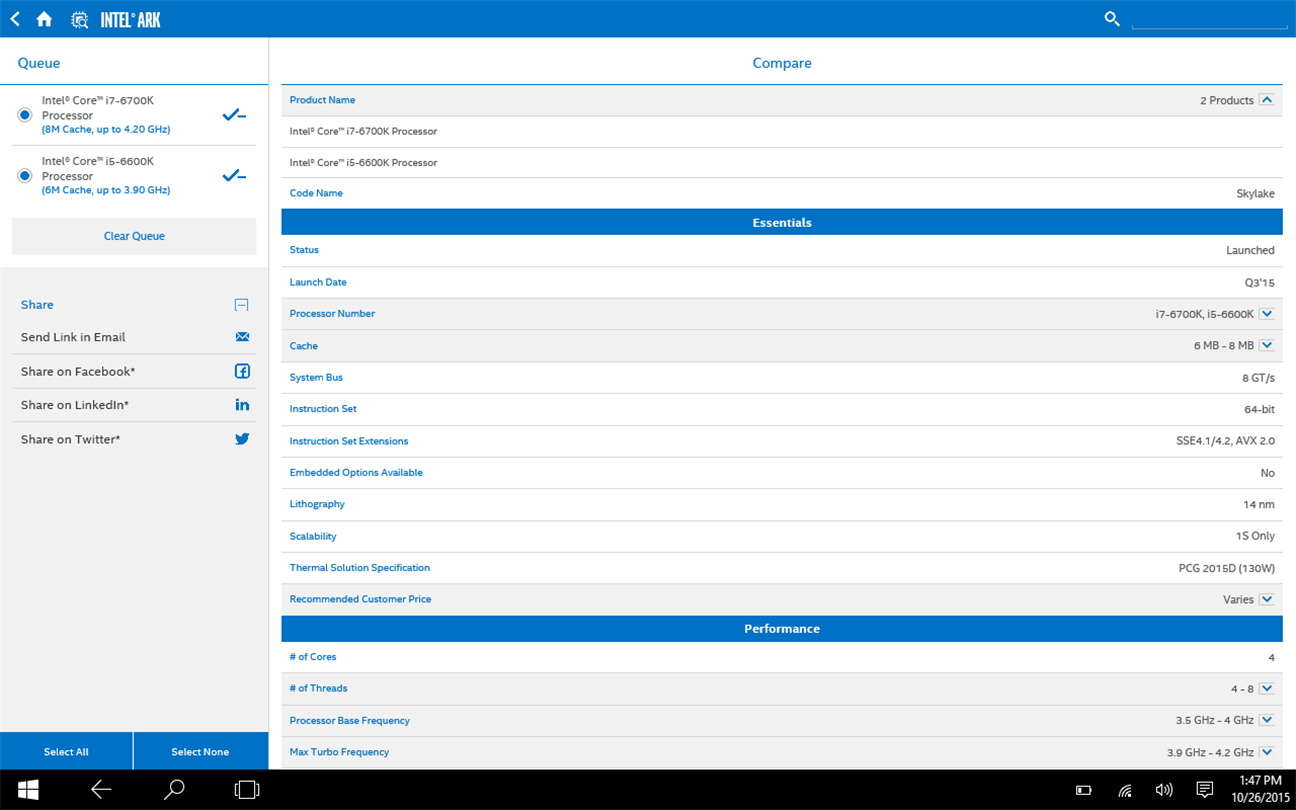1296x810 pixels.
Task: Select Intel Core i5-6600K Processor row in Compare
Action: [782, 162]
